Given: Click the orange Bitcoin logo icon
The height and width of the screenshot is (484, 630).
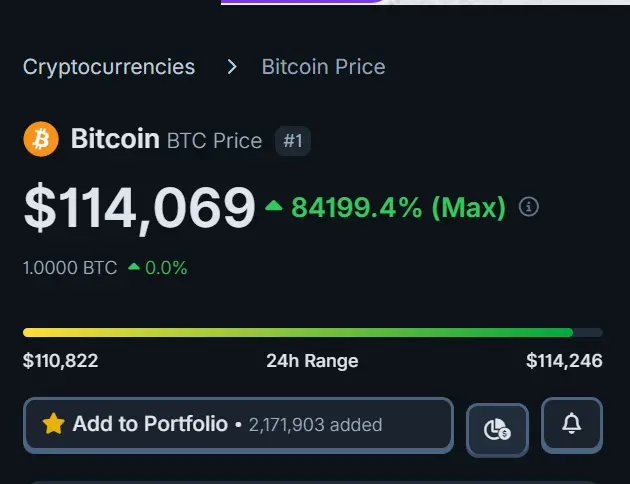Looking at the screenshot, I should pos(41,139).
